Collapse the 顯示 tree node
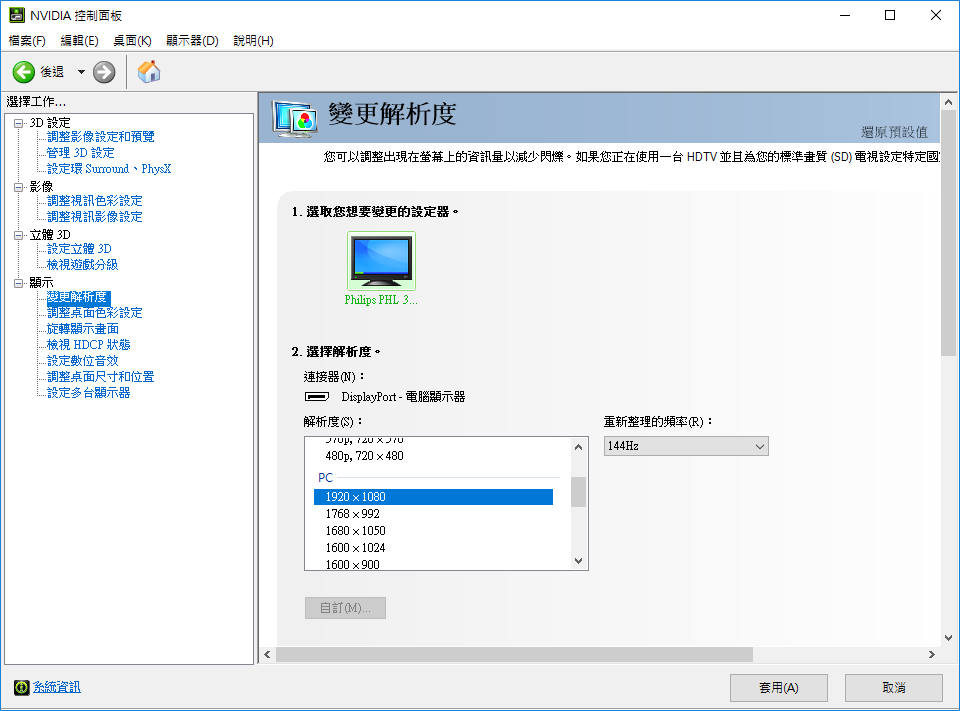 [18, 283]
